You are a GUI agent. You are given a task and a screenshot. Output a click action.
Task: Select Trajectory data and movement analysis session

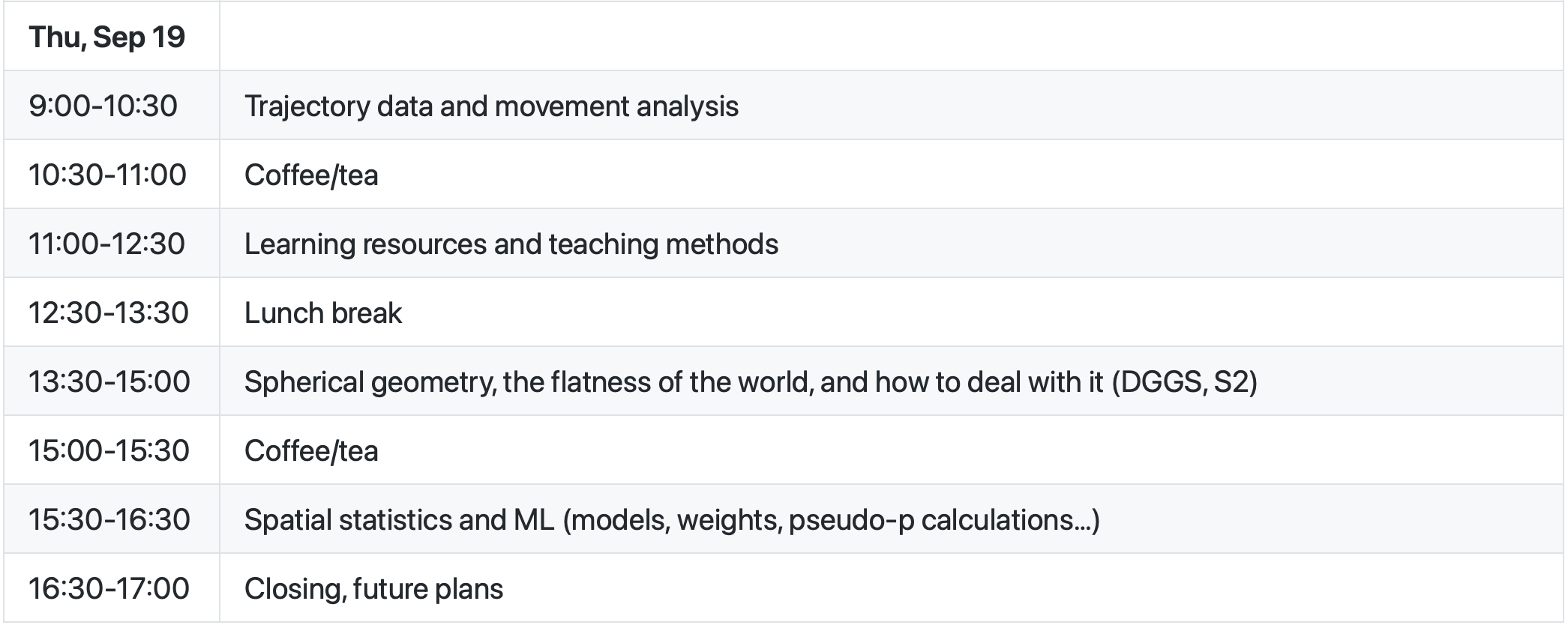pyautogui.click(x=491, y=106)
